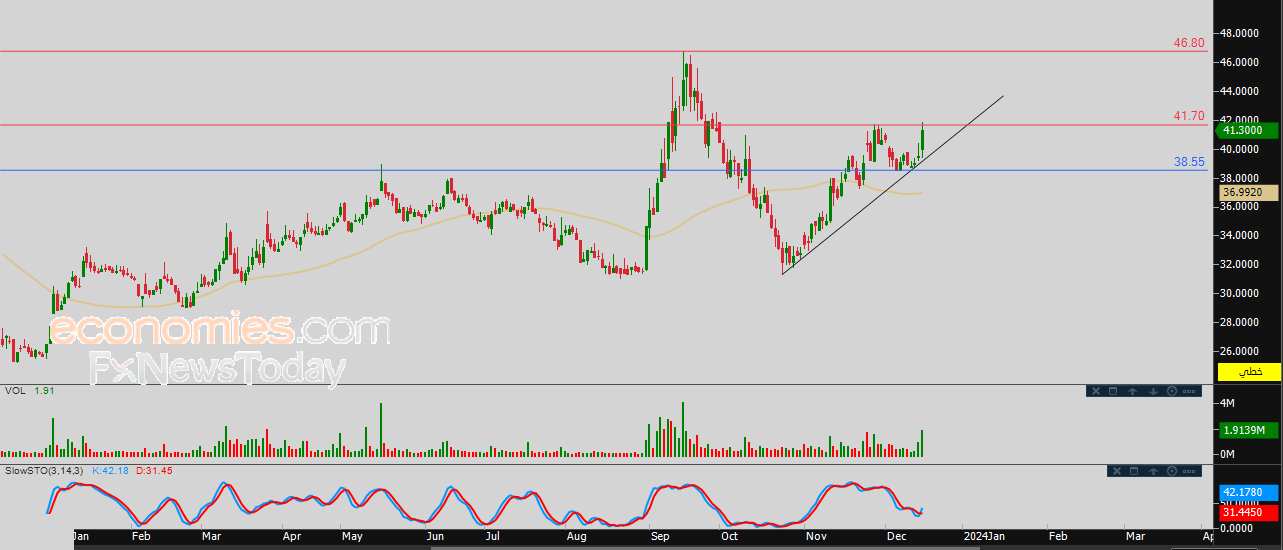Close the VOL indicator panel
This screenshot has width=1283, height=550.
pyautogui.click(x=1095, y=391)
